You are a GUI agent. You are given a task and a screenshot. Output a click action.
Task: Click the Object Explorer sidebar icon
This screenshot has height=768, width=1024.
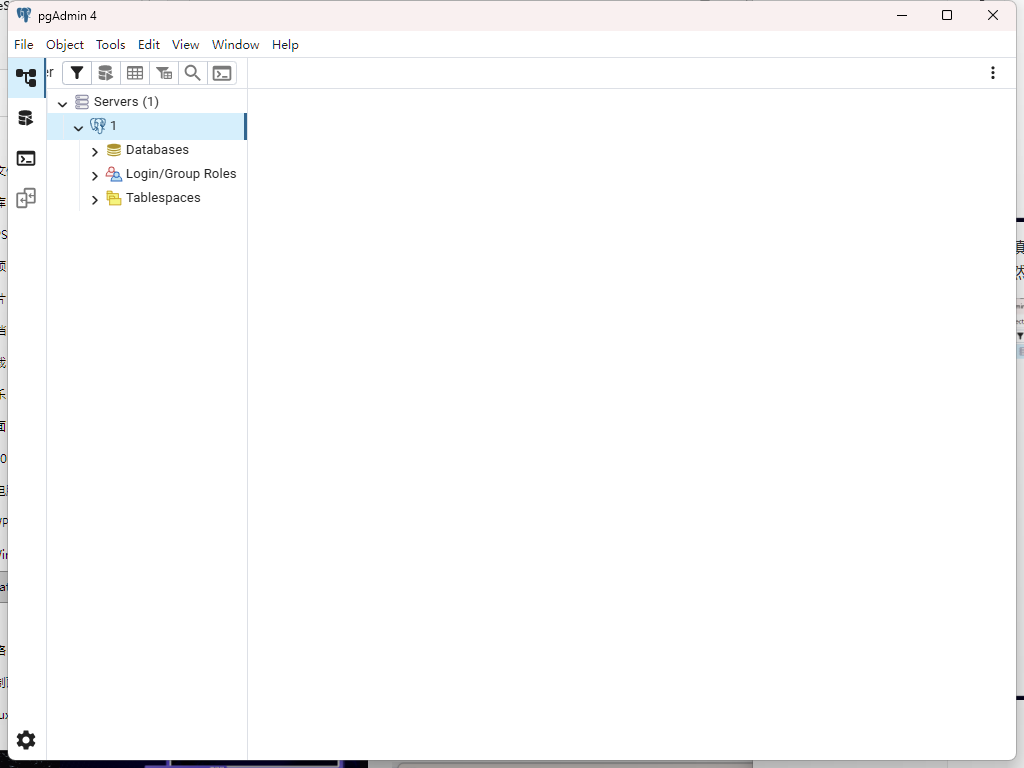point(26,77)
